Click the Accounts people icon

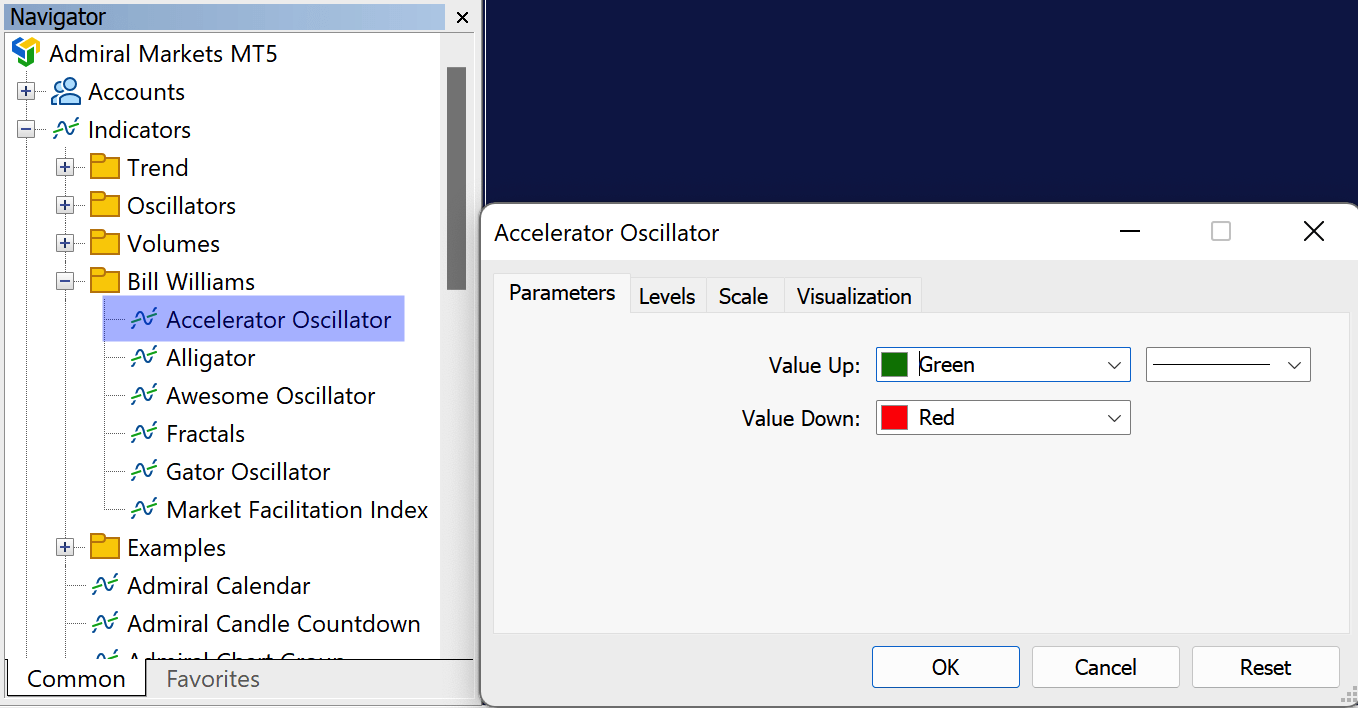point(66,92)
